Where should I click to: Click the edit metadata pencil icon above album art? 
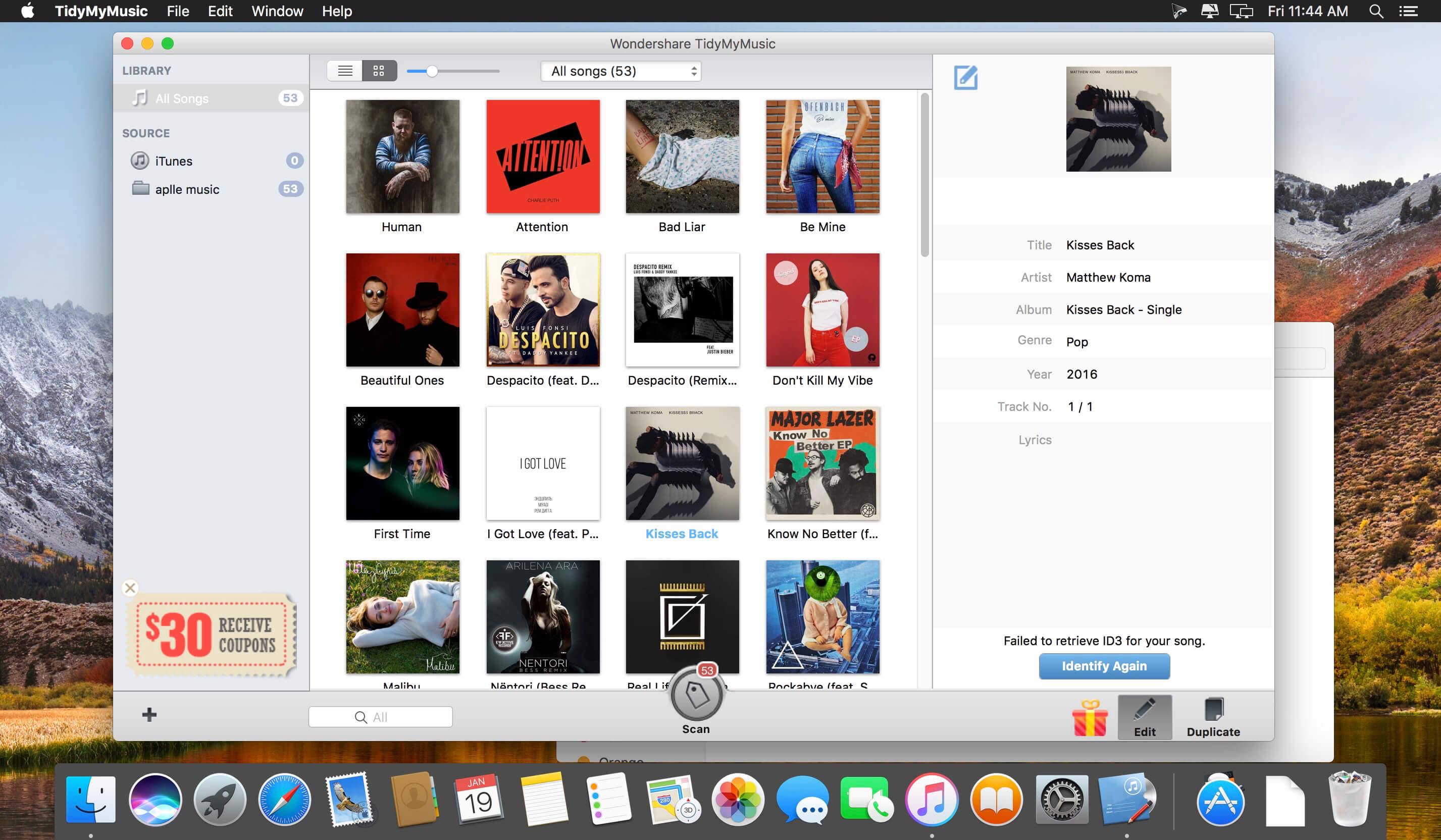(x=965, y=78)
